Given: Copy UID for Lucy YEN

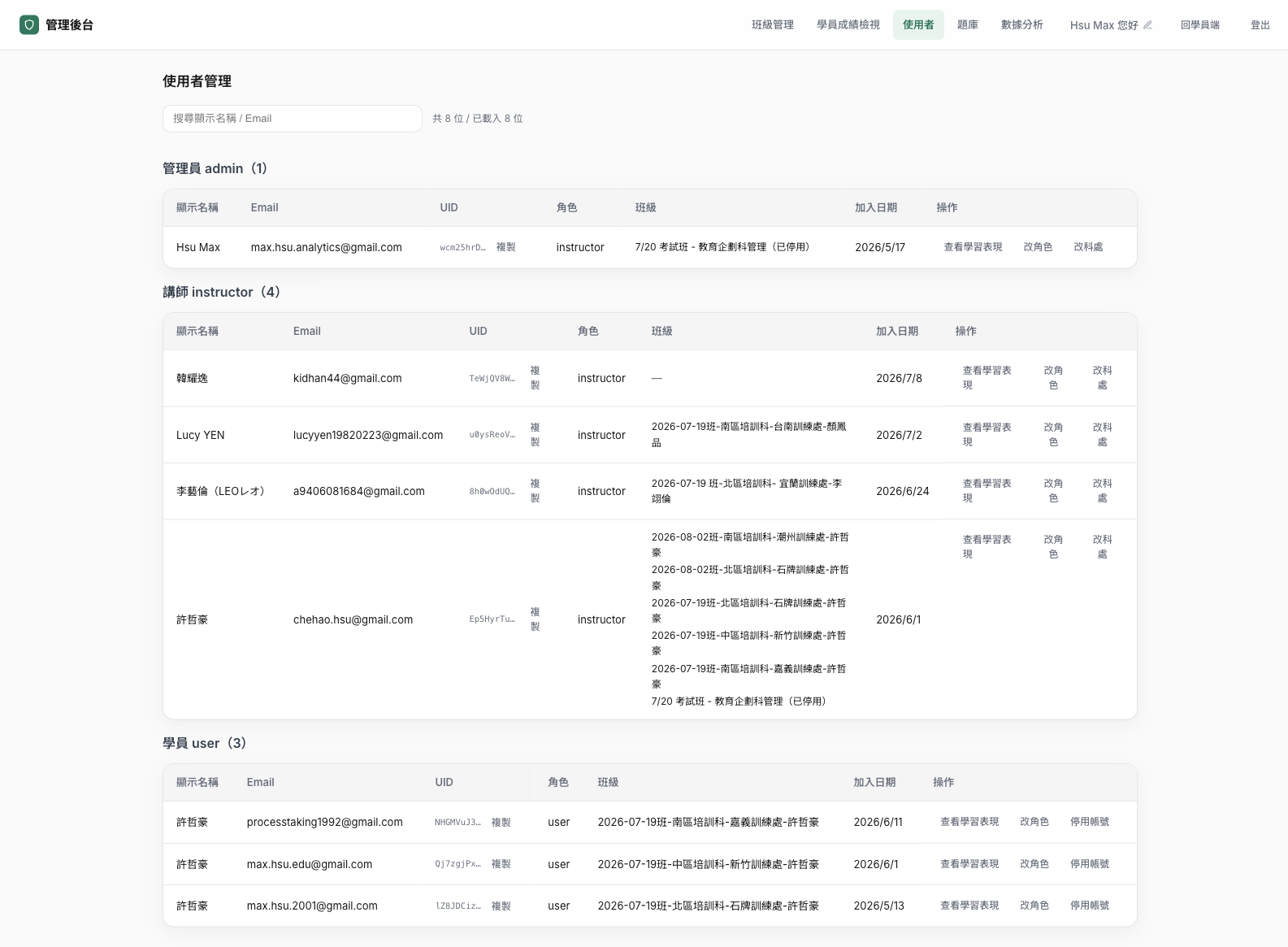Looking at the screenshot, I should (535, 435).
